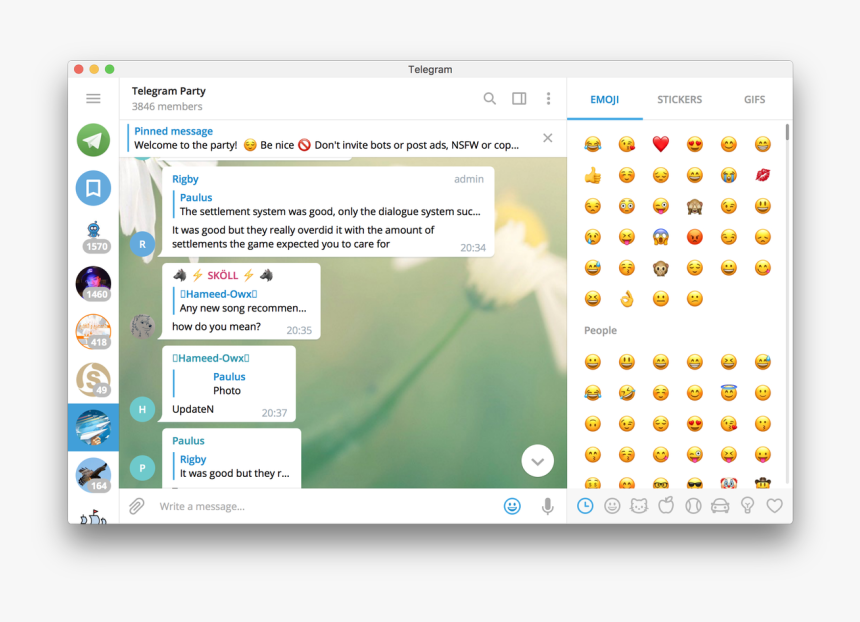
Task: Show food apple emoji category
Action: click(x=666, y=506)
